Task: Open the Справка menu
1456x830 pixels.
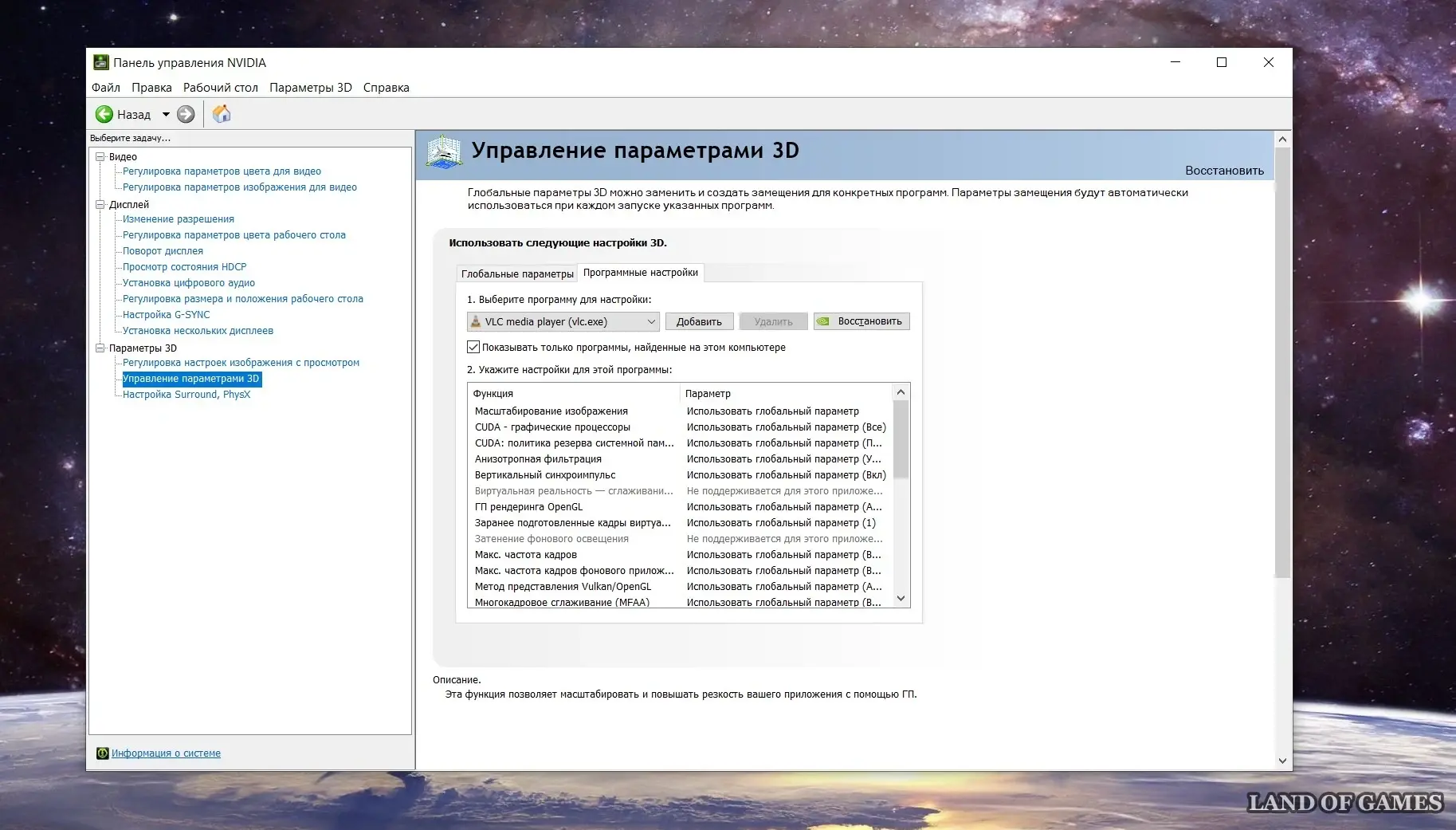Action: [386, 88]
